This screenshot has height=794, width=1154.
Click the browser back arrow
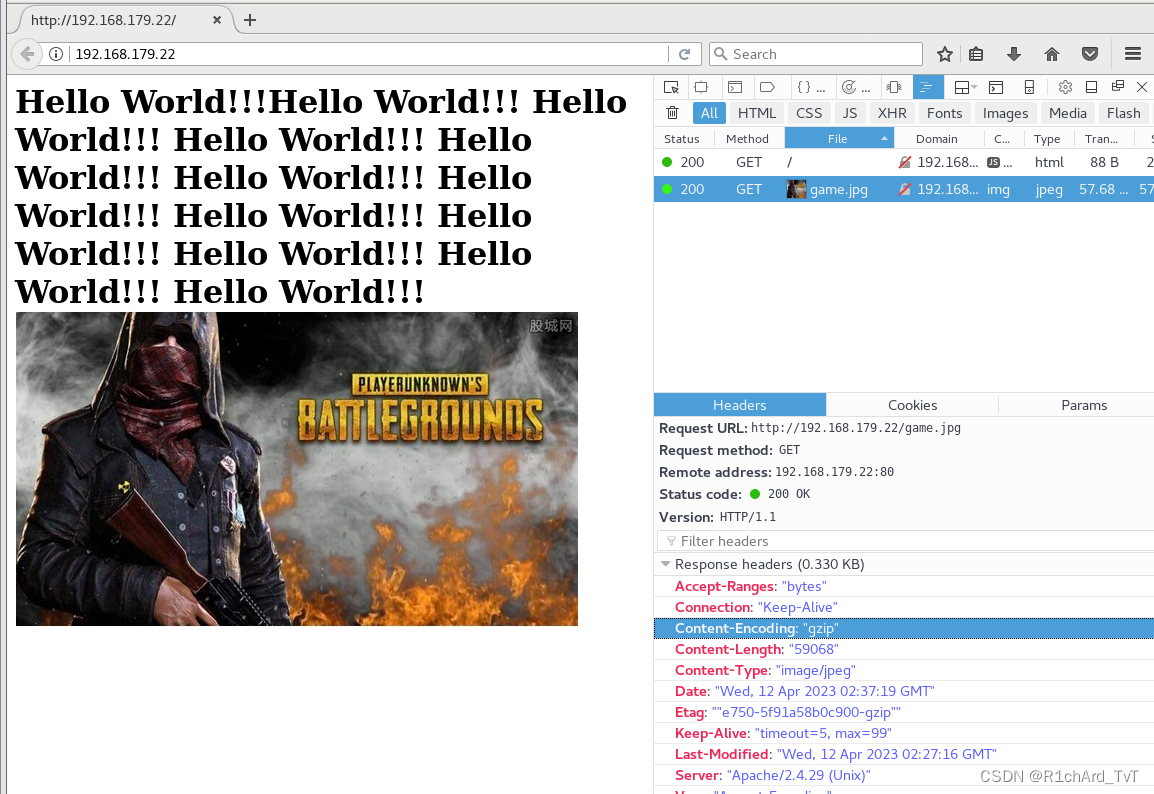pyautogui.click(x=26, y=54)
